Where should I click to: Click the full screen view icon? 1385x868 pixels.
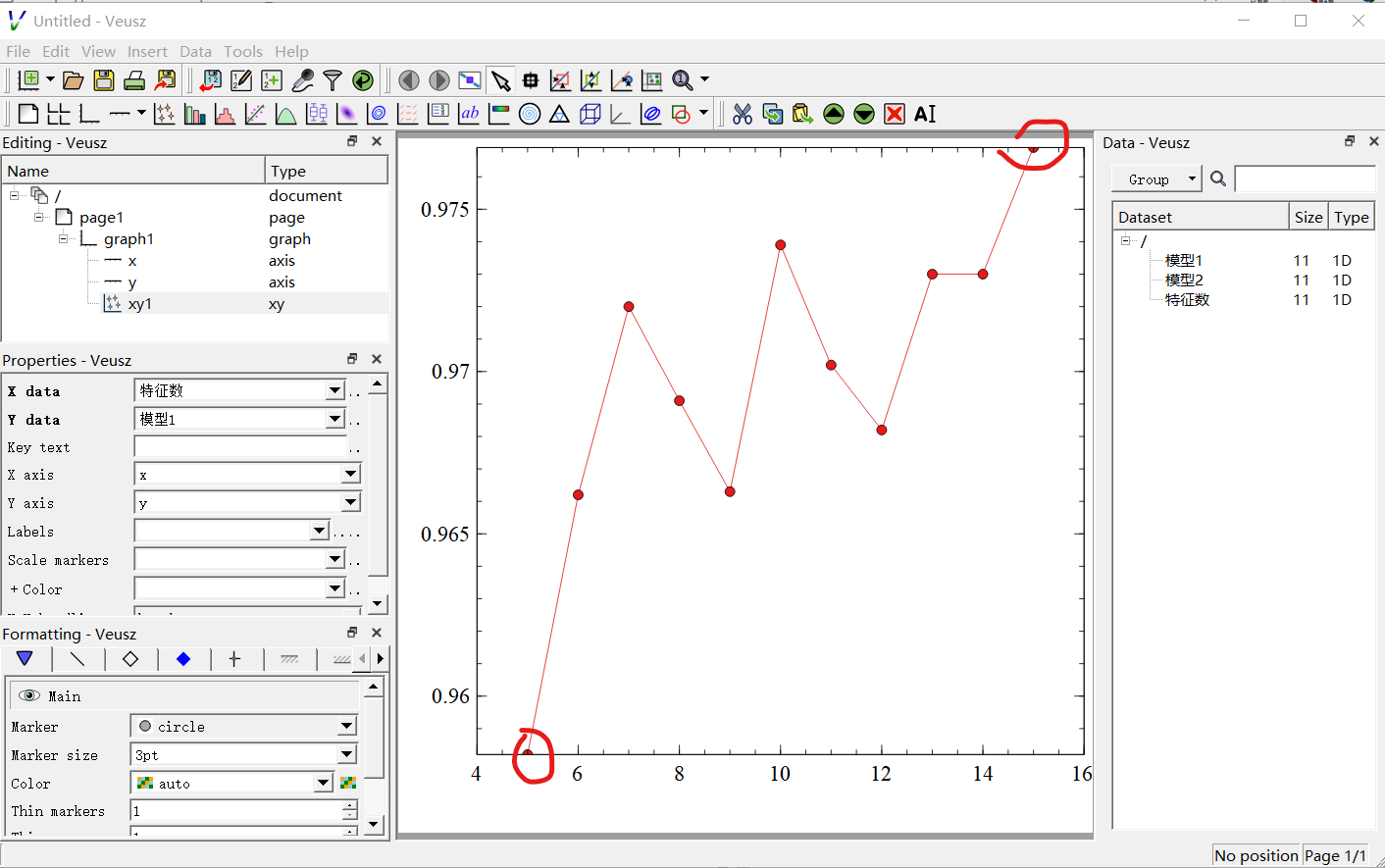(470, 80)
